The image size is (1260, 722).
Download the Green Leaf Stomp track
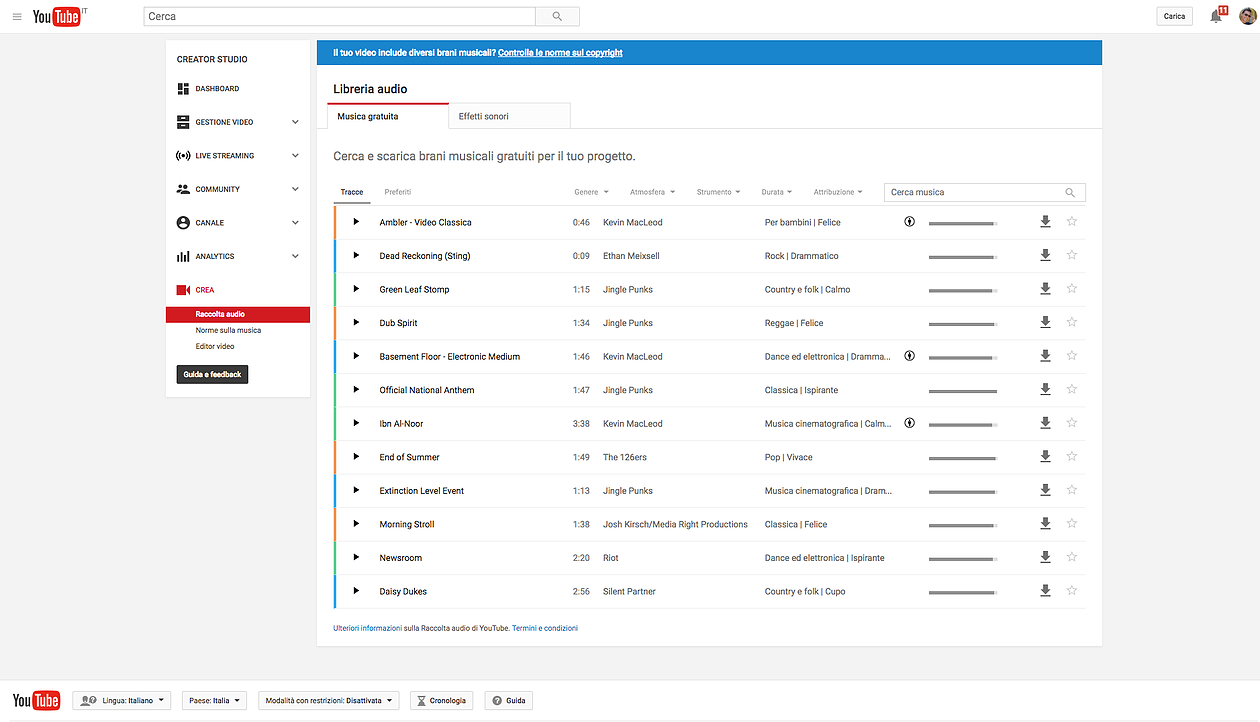(1045, 289)
